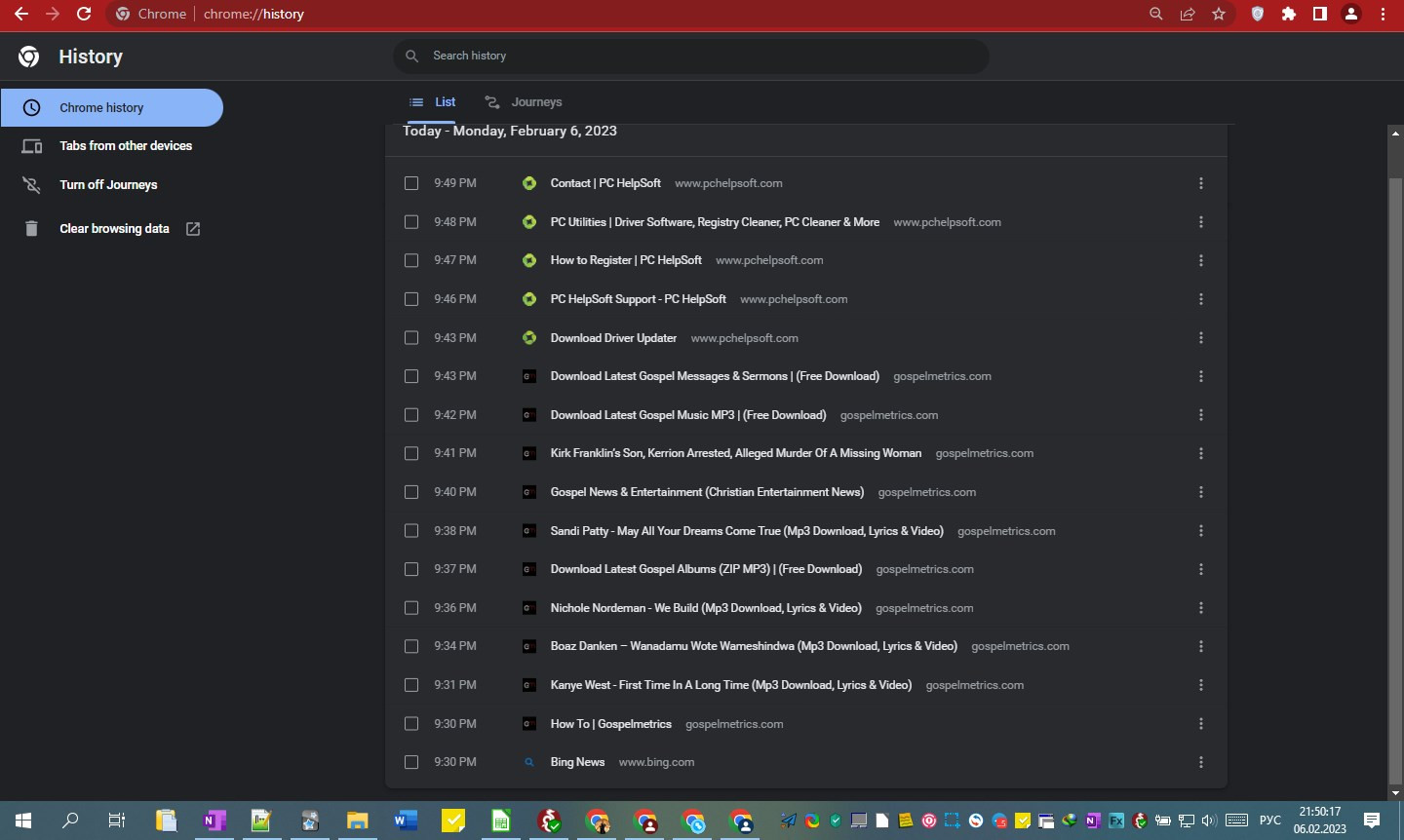Click the Chrome logo beside History title
The image size is (1404, 840).
(x=29, y=57)
